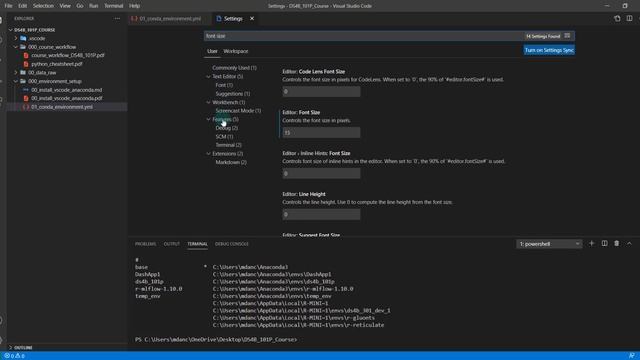Image resolution: width=640 pixels, height=360 pixels.
Task: Open course_workflow_DS4B_101P.pdf file
Action: pos(68,55)
